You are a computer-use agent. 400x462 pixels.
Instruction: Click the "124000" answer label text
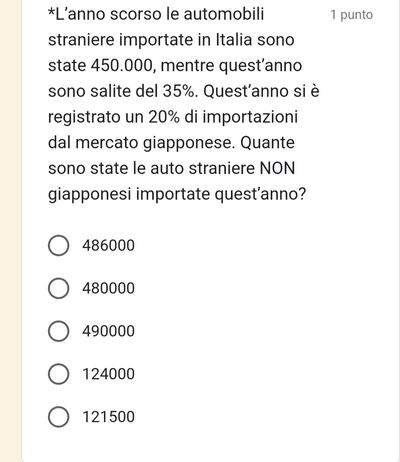(108, 374)
